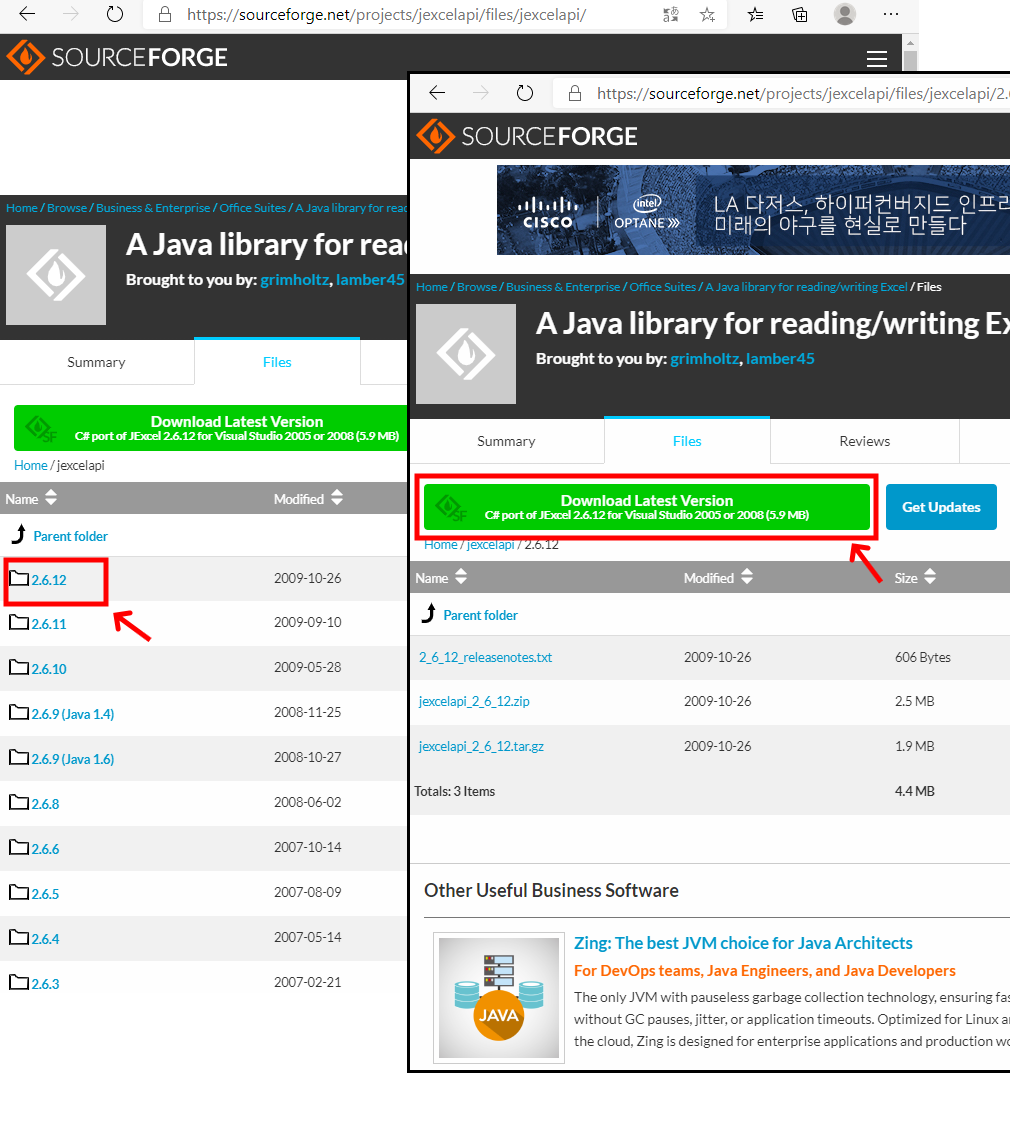This screenshot has width=1010, height=1131.
Task: Download jexcelapi_2_6_12.tar.gz file
Action: [481, 746]
